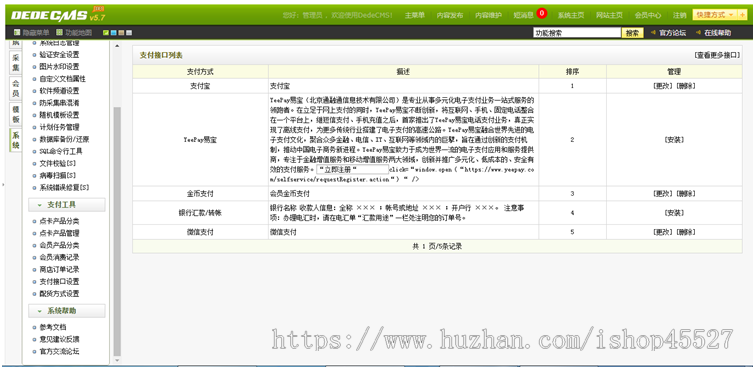Open 计划任务管理 in sidebar

pos(59,127)
